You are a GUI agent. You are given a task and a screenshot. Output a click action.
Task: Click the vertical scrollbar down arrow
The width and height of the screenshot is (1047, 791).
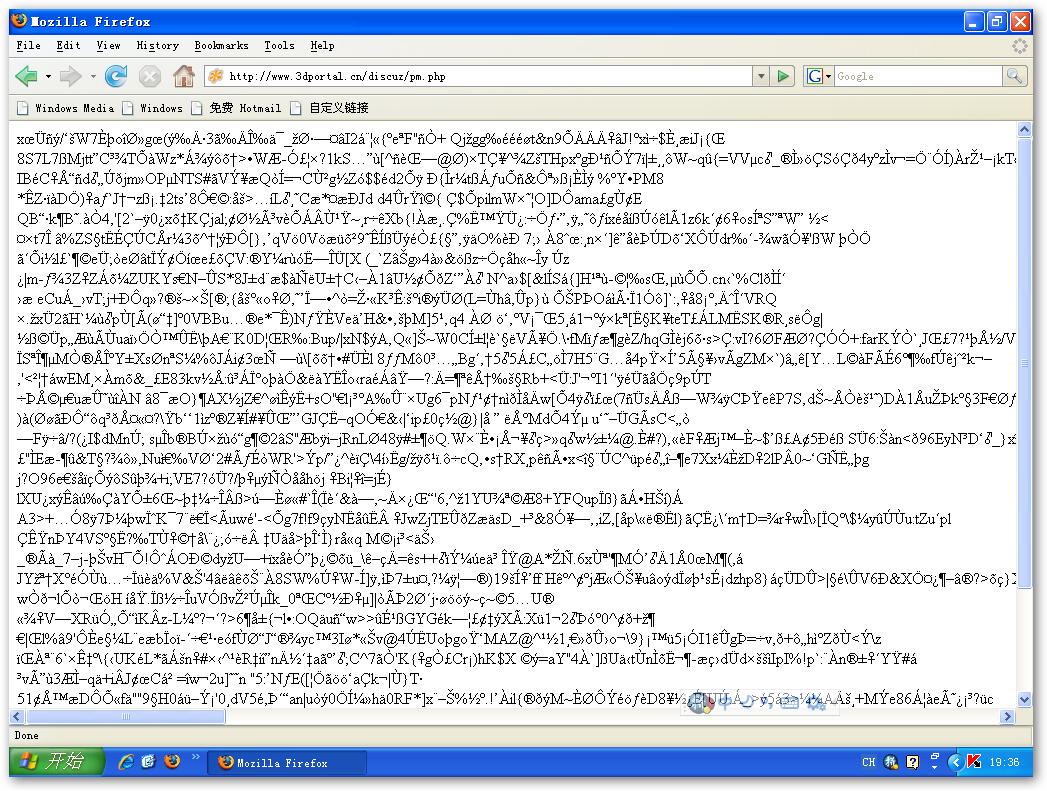(x=1024, y=700)
